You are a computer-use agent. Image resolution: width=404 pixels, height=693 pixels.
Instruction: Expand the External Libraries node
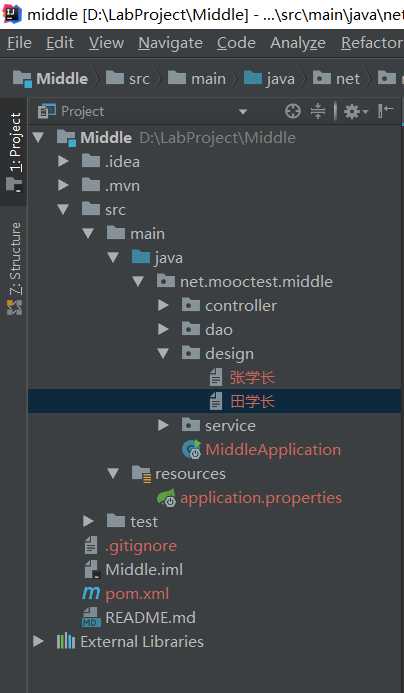[x=38, y=641]
